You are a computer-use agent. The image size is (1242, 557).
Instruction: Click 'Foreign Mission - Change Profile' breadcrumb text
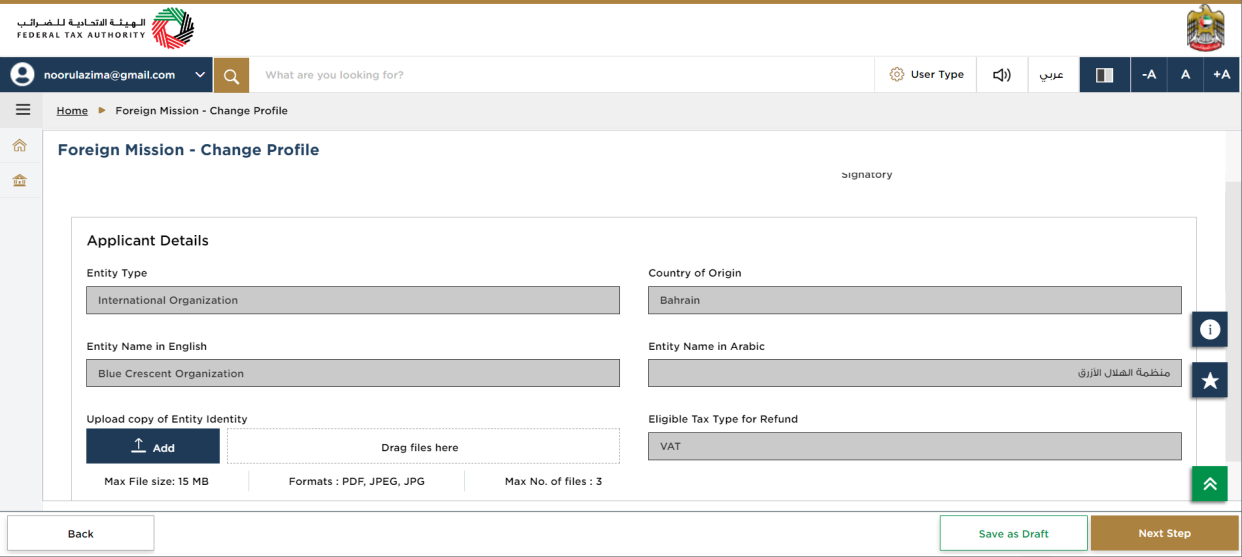201,111
